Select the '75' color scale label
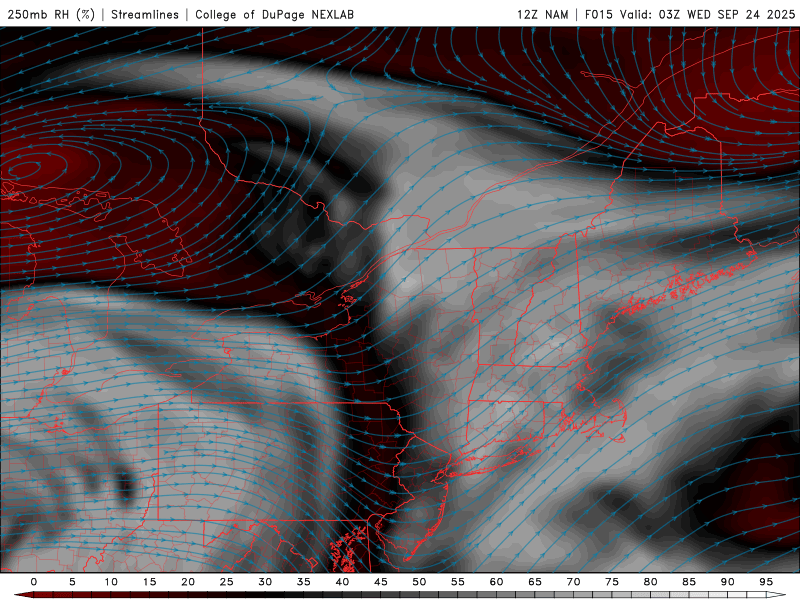The image size is (800, 600). point(612,582)
